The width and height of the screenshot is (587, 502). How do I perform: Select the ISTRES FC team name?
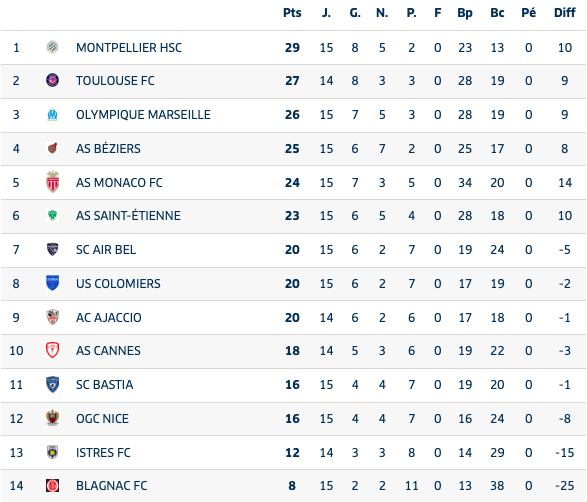103,453
